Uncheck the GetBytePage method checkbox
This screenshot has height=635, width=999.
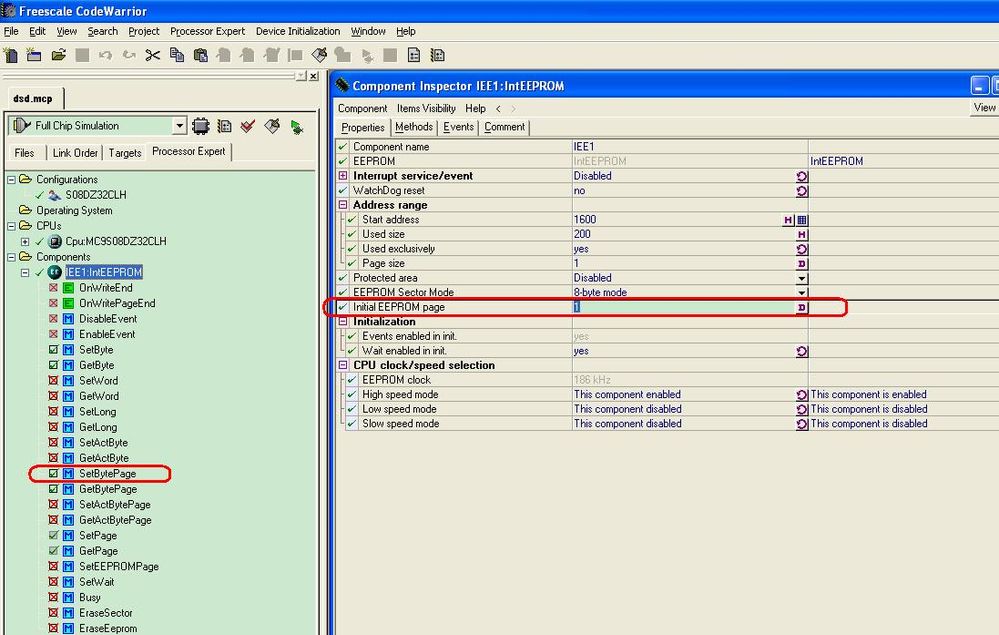[54, 489]
